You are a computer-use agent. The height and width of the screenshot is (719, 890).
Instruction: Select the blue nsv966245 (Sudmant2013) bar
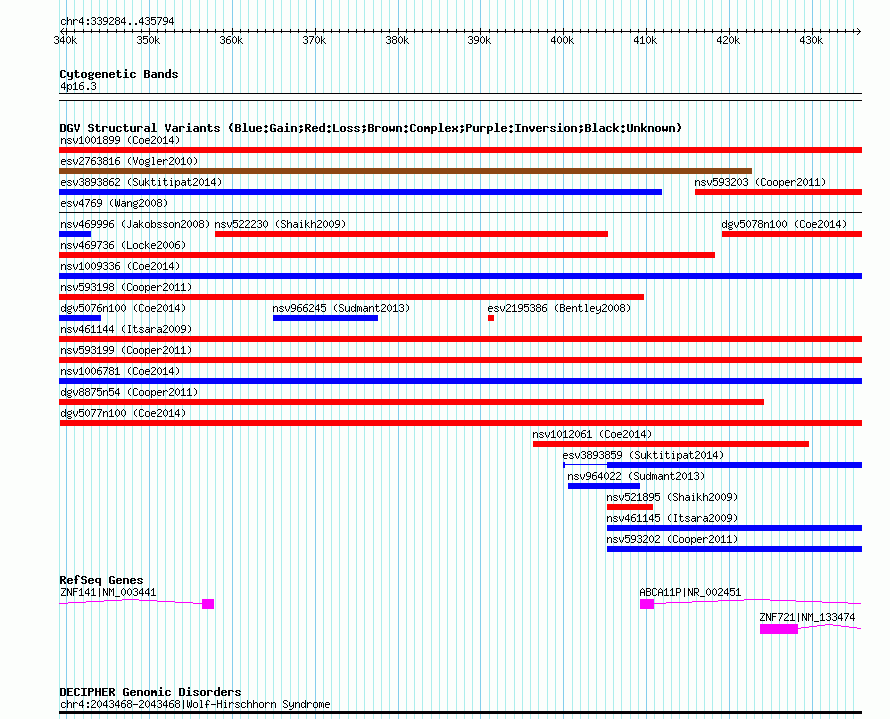coord(325,318)
